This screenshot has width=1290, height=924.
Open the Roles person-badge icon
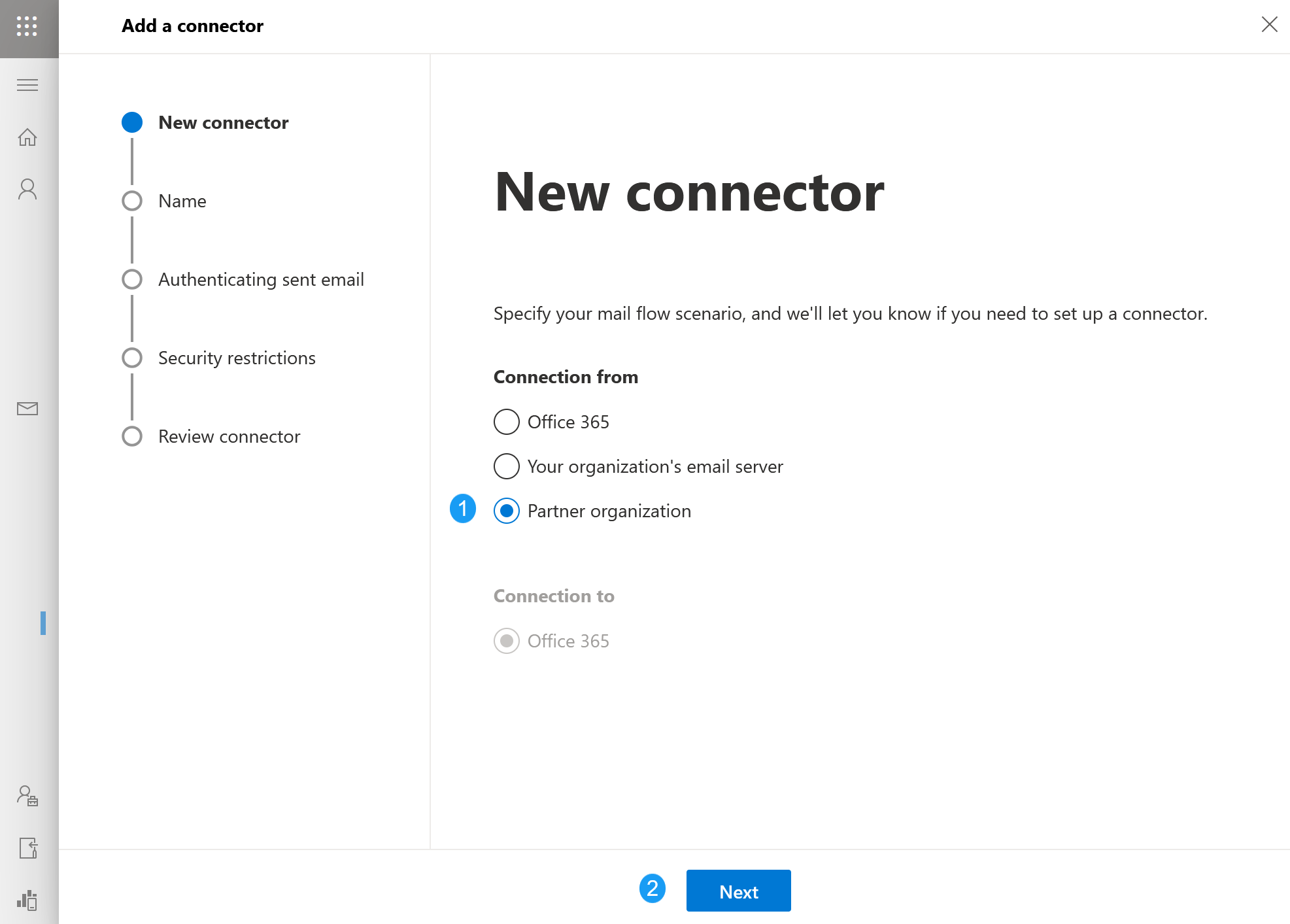click(27, 796)
